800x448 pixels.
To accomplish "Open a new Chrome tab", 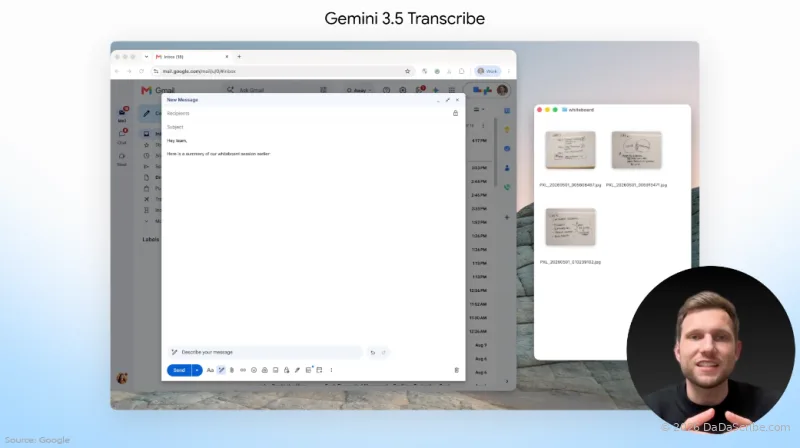I will (x=239, y=57).
